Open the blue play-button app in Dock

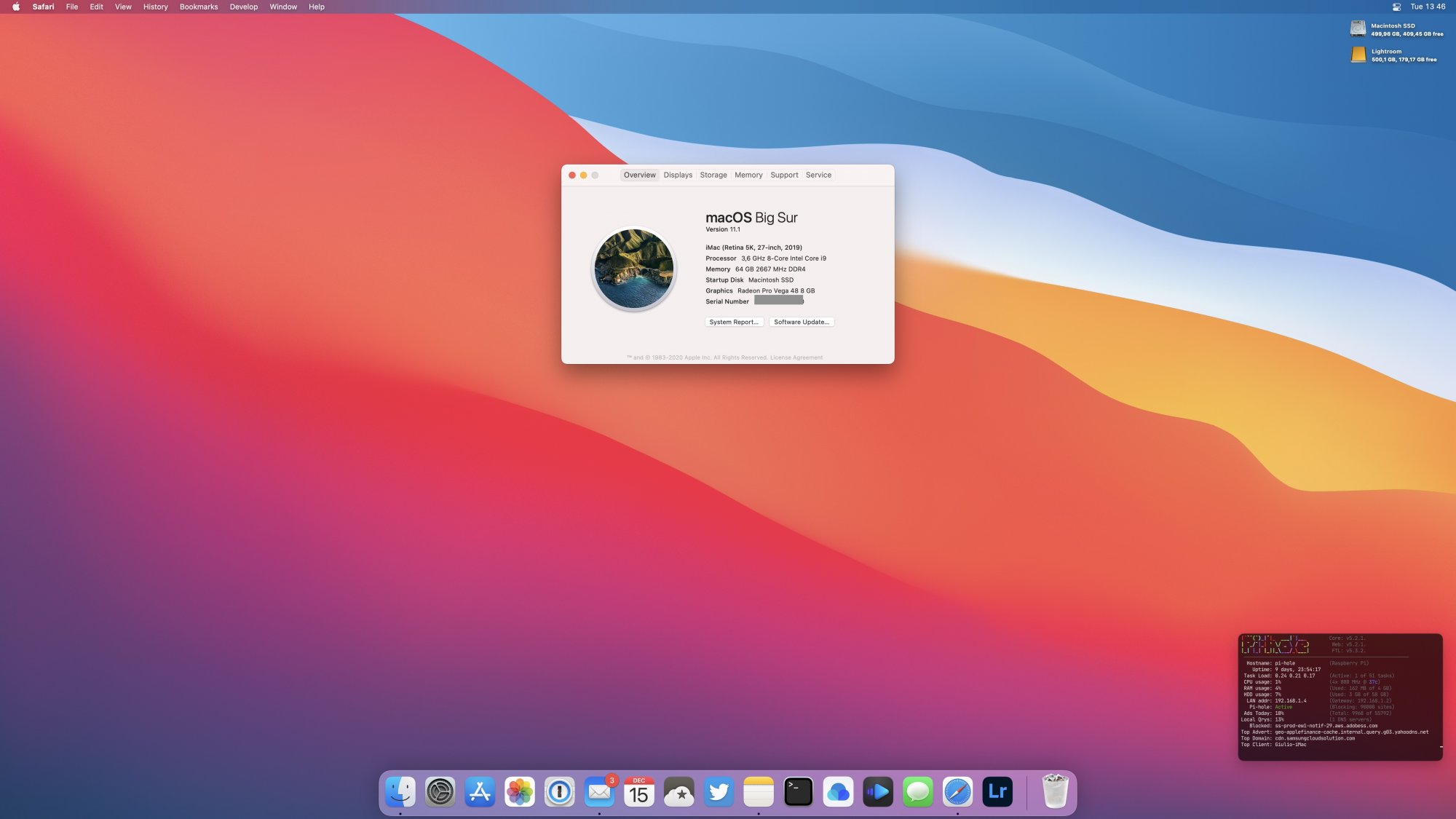click(878, 791)
